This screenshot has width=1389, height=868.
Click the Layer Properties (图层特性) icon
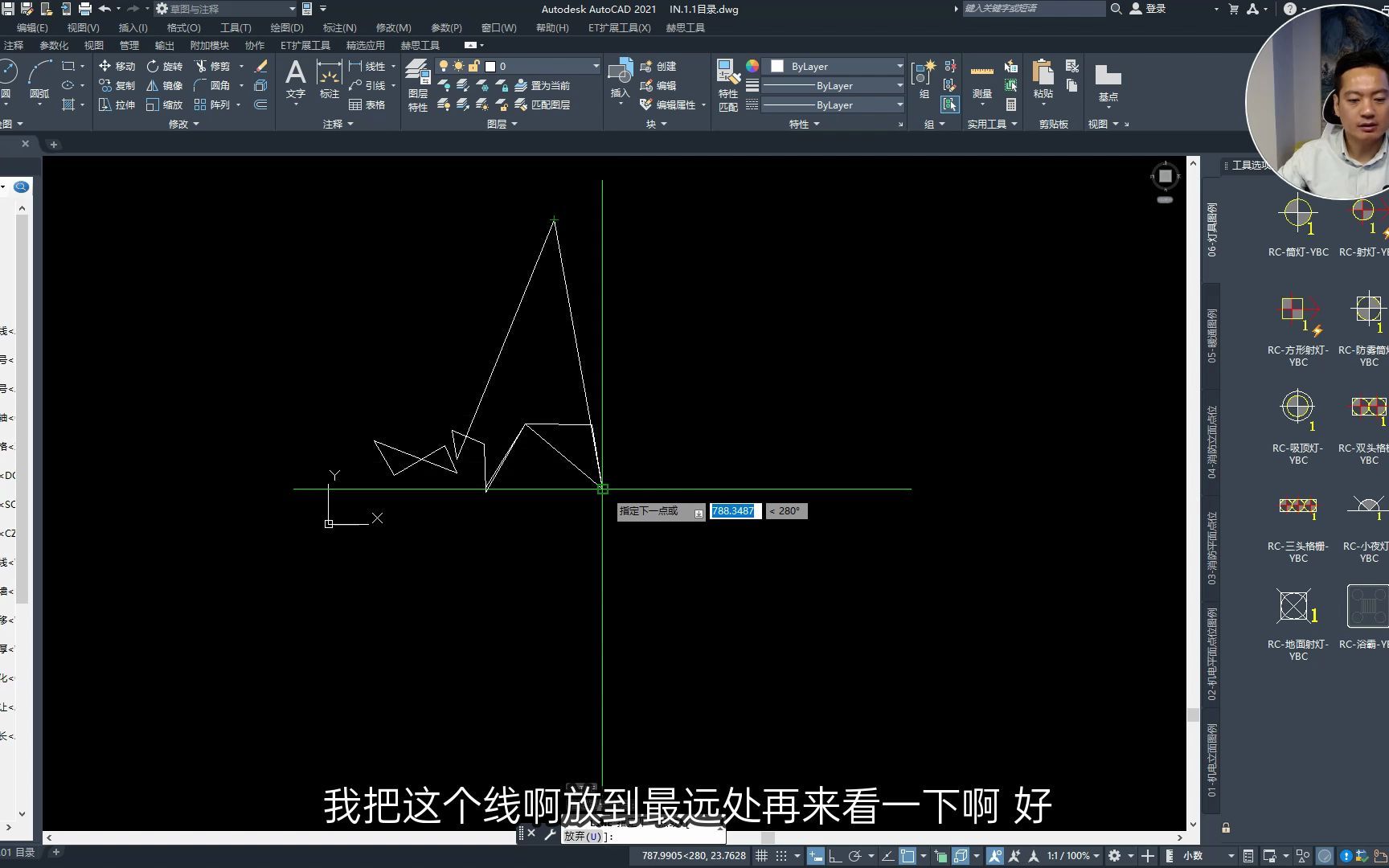[418, 72]
